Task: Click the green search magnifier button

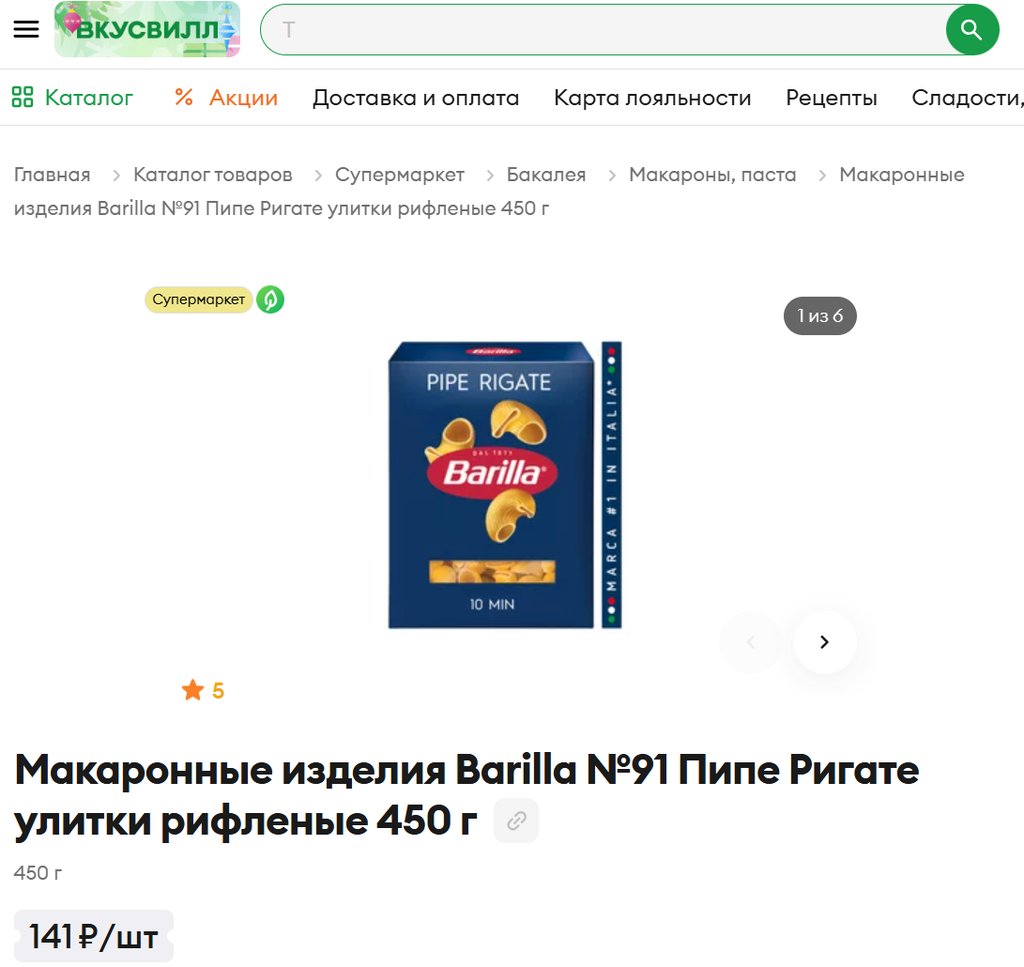Action: (x=972, y=29)
